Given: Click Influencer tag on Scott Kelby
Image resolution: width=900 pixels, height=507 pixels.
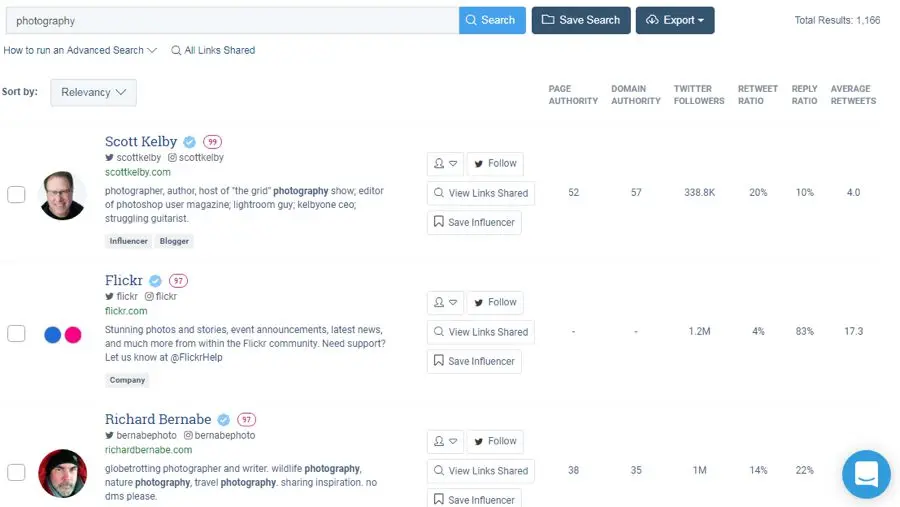Looking at the screenshot, I should pos(129,241).
